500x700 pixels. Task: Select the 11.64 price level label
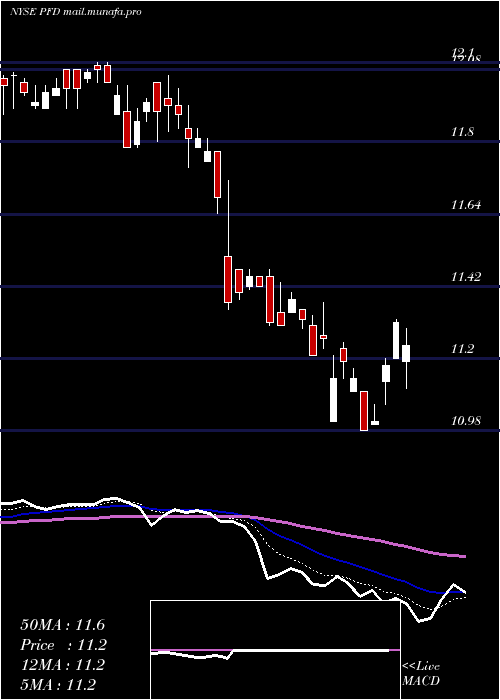click(x=466, y=205)
